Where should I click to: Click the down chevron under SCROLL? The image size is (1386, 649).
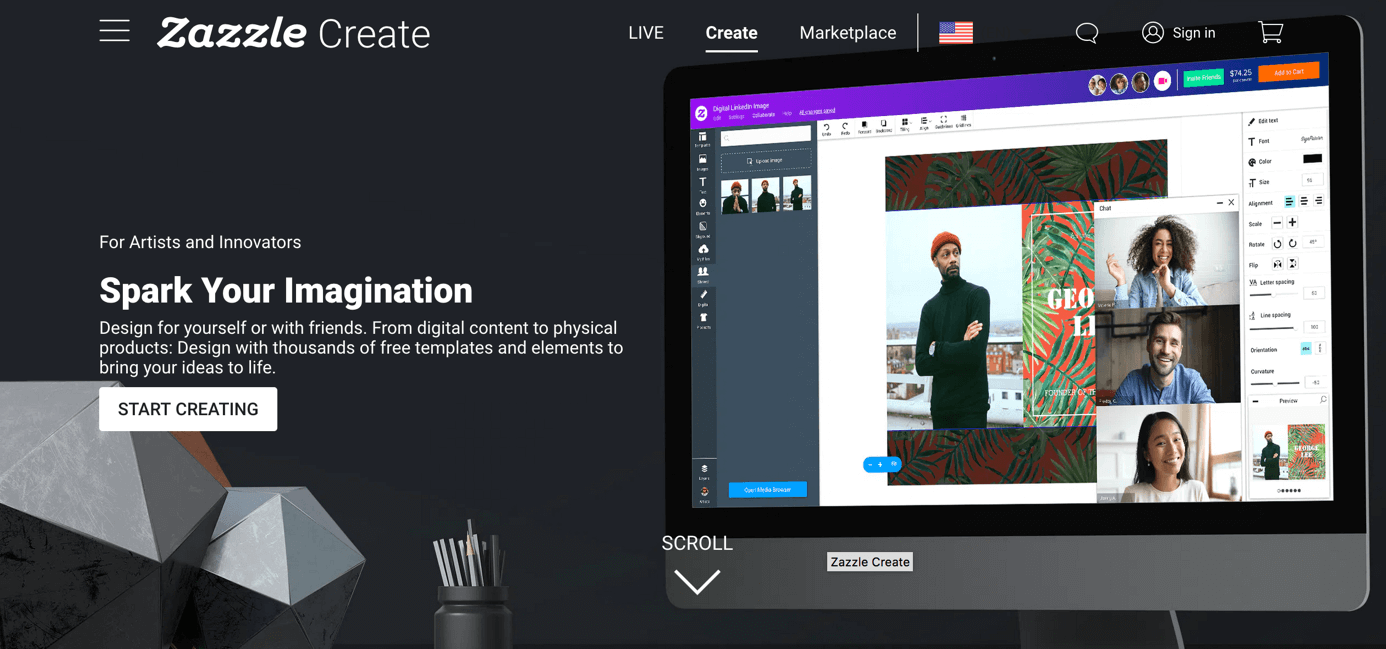point(697,581)
